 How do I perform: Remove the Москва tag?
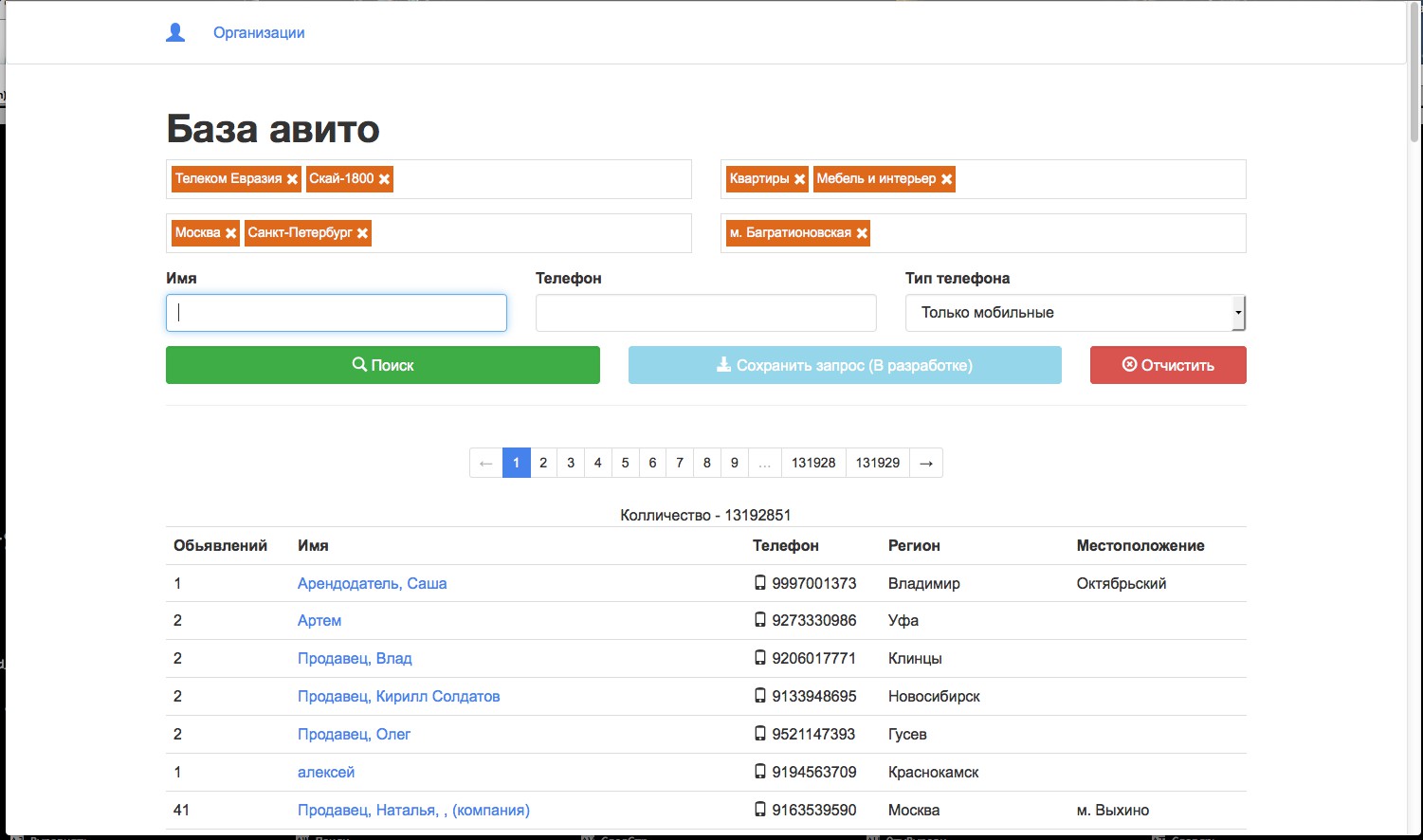[230, 233]
